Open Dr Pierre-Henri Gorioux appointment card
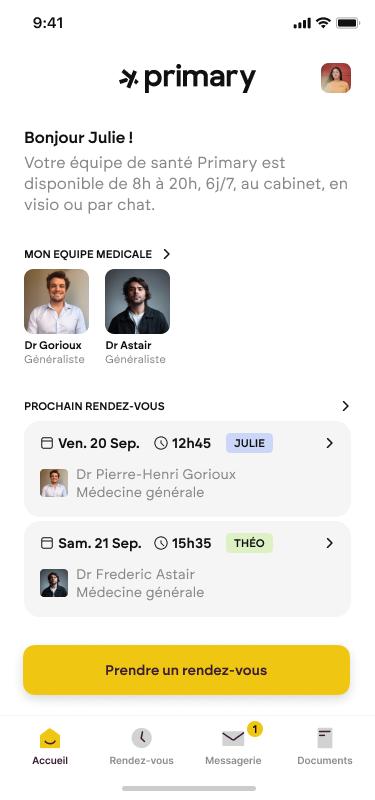Image resolution: width=375 pixels, height=800 pixels. coord(187,469)
